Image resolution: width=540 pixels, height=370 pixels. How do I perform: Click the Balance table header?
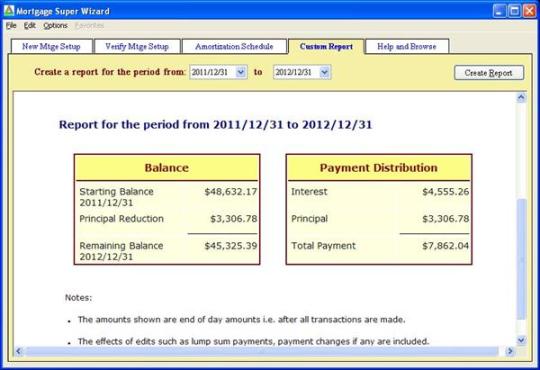[x=167, y=168]
